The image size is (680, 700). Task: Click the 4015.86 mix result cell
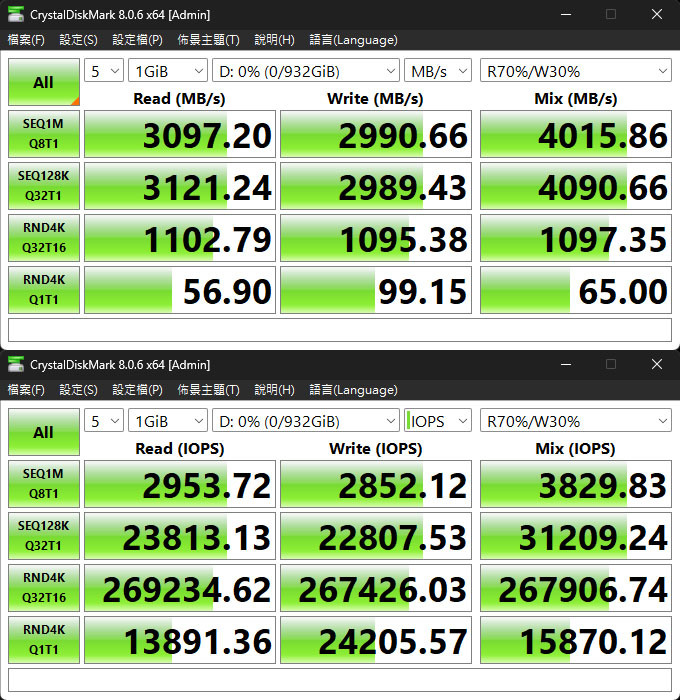[x=576, y=134]
